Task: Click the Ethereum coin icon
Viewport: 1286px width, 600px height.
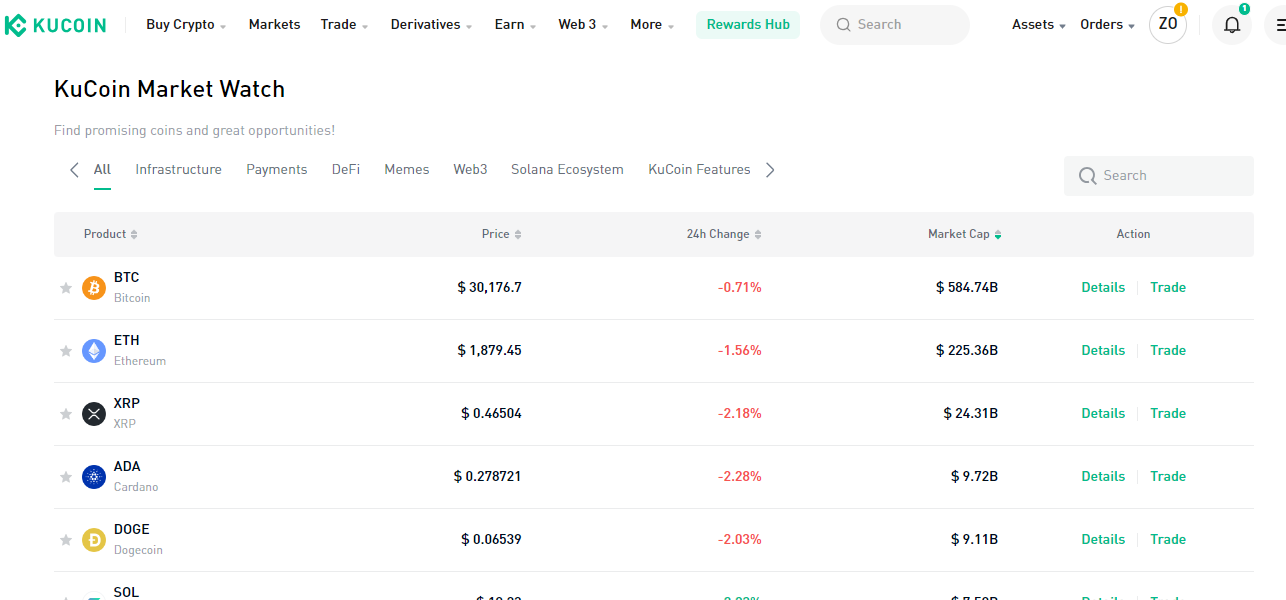Action: point(94,351)
